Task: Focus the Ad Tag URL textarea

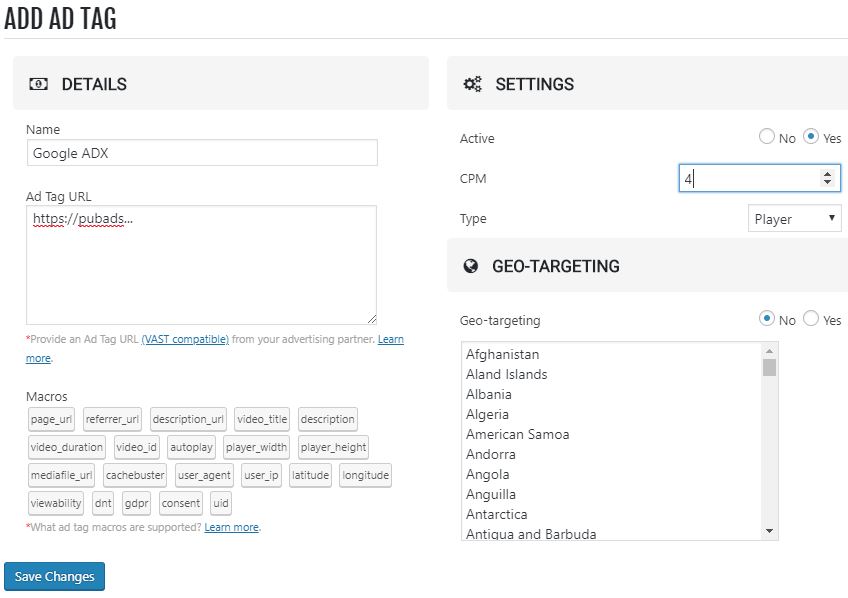Action: (x=201, y=265)
